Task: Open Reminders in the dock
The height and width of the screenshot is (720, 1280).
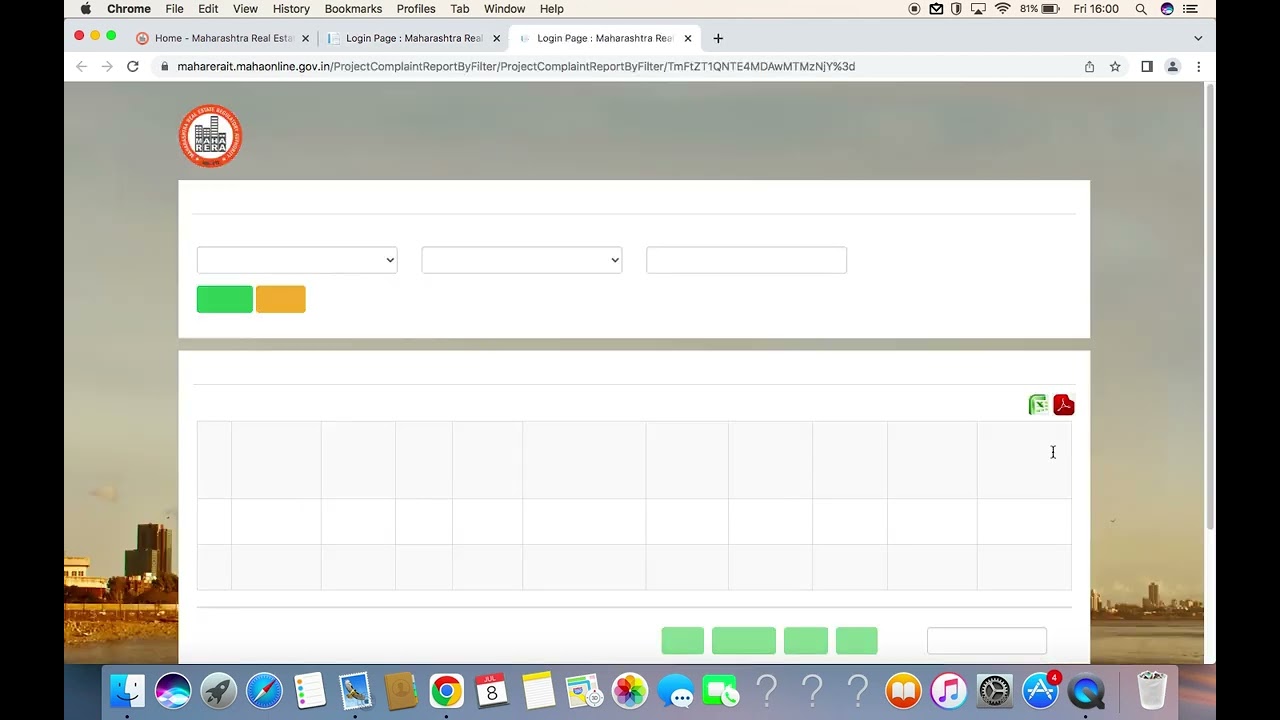Action: click(x=310, y=691)
